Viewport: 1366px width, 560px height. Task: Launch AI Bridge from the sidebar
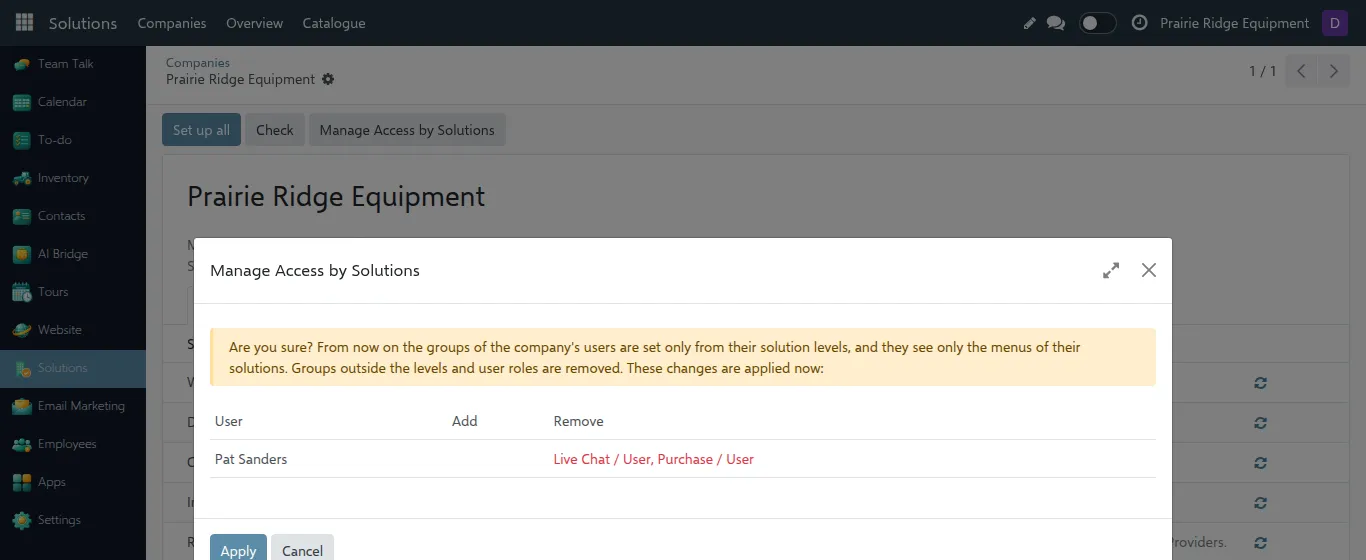tap(73, 254)
